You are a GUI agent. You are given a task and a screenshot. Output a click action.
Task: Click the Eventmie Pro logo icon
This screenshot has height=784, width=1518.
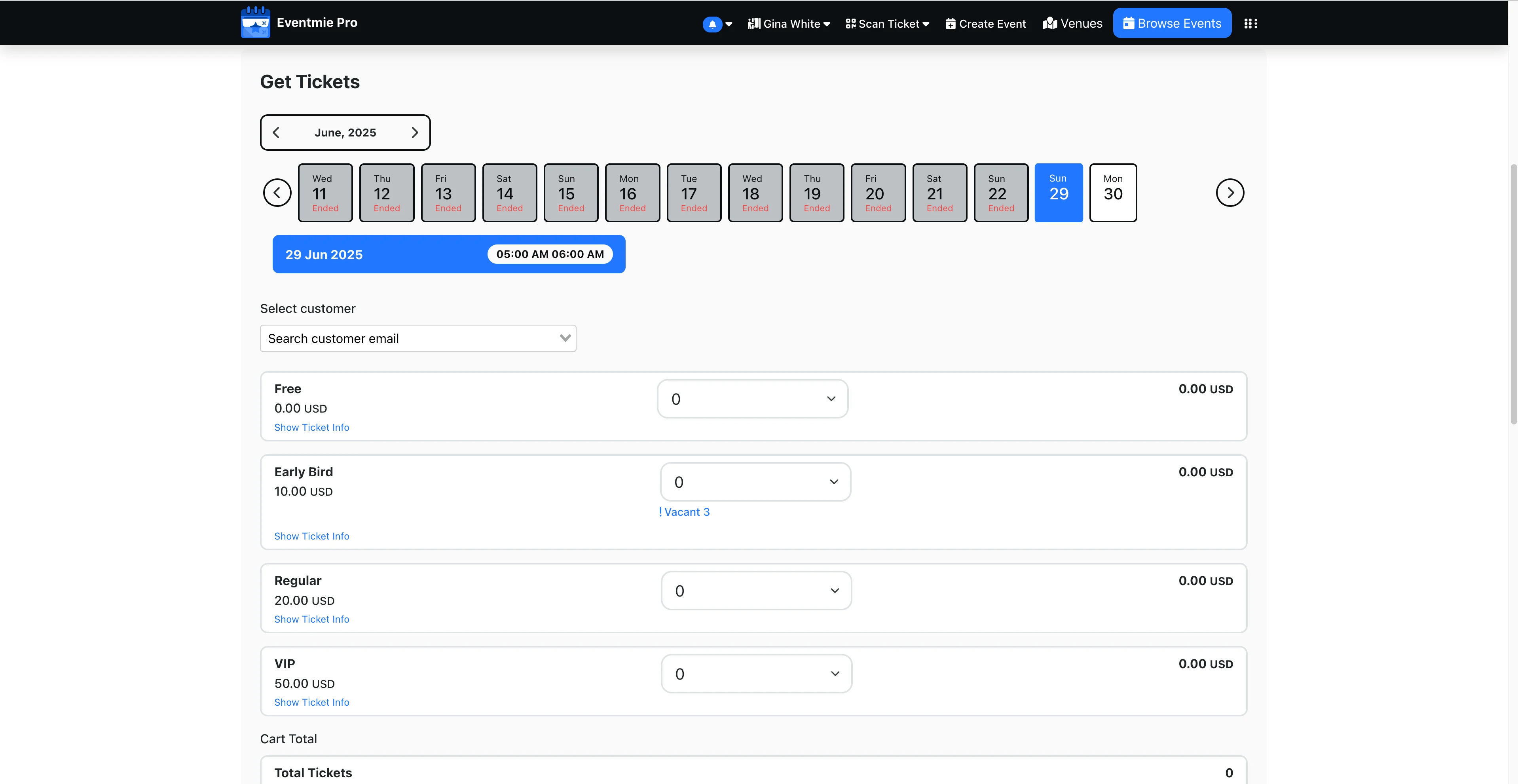tap(255, 23)
